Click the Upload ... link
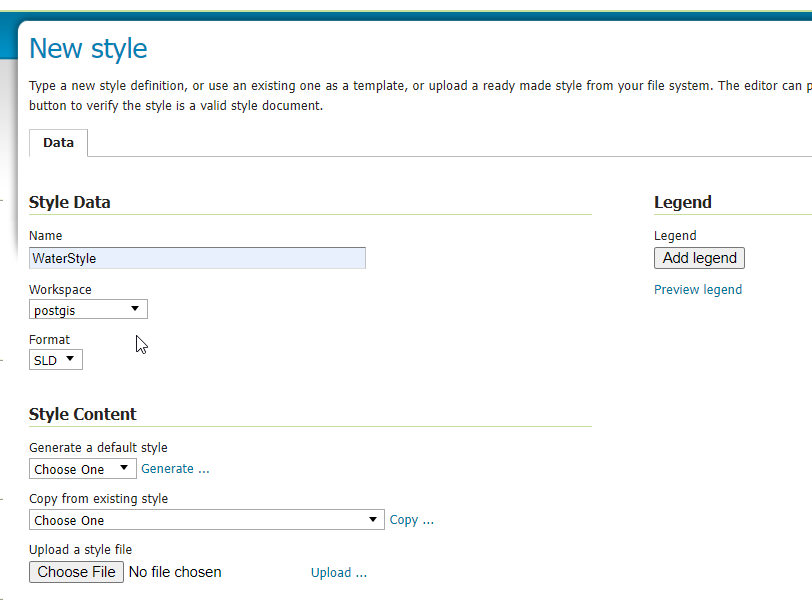Viewport: 812px width, 615px height. click(338, 573)
